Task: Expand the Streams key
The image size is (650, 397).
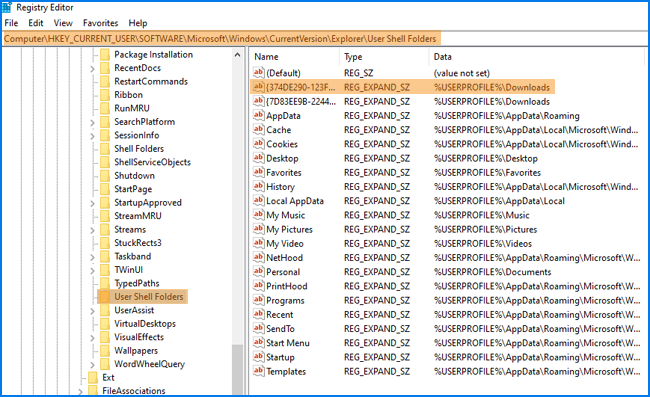Action: [92, 230]
